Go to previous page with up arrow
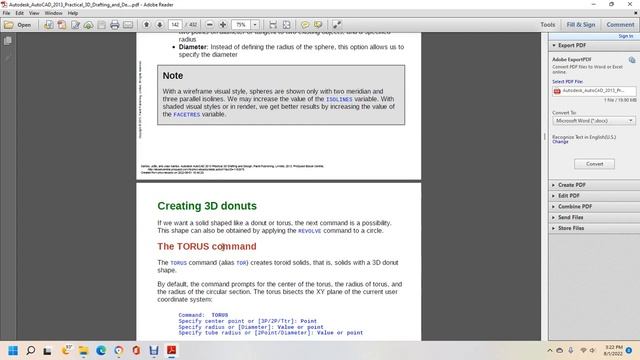This screenshot has height=360, width=640. (146, 25)
